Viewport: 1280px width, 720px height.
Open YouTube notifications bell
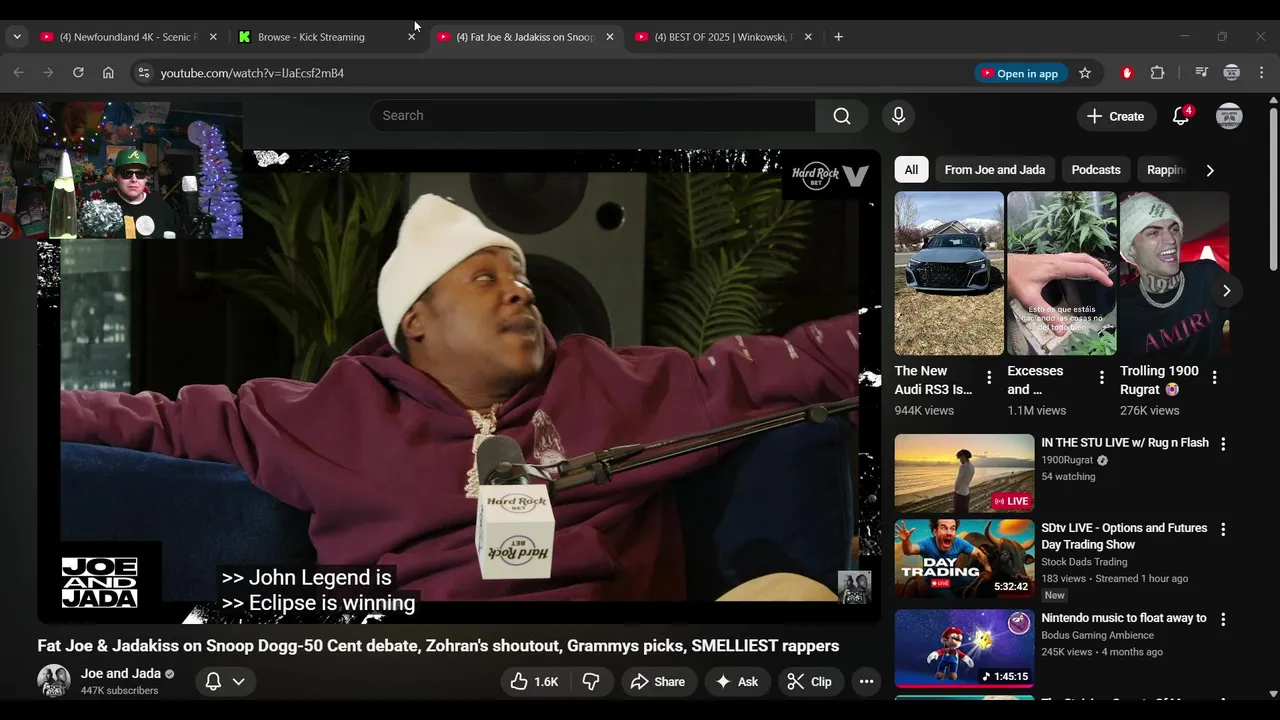point(1181,116)
